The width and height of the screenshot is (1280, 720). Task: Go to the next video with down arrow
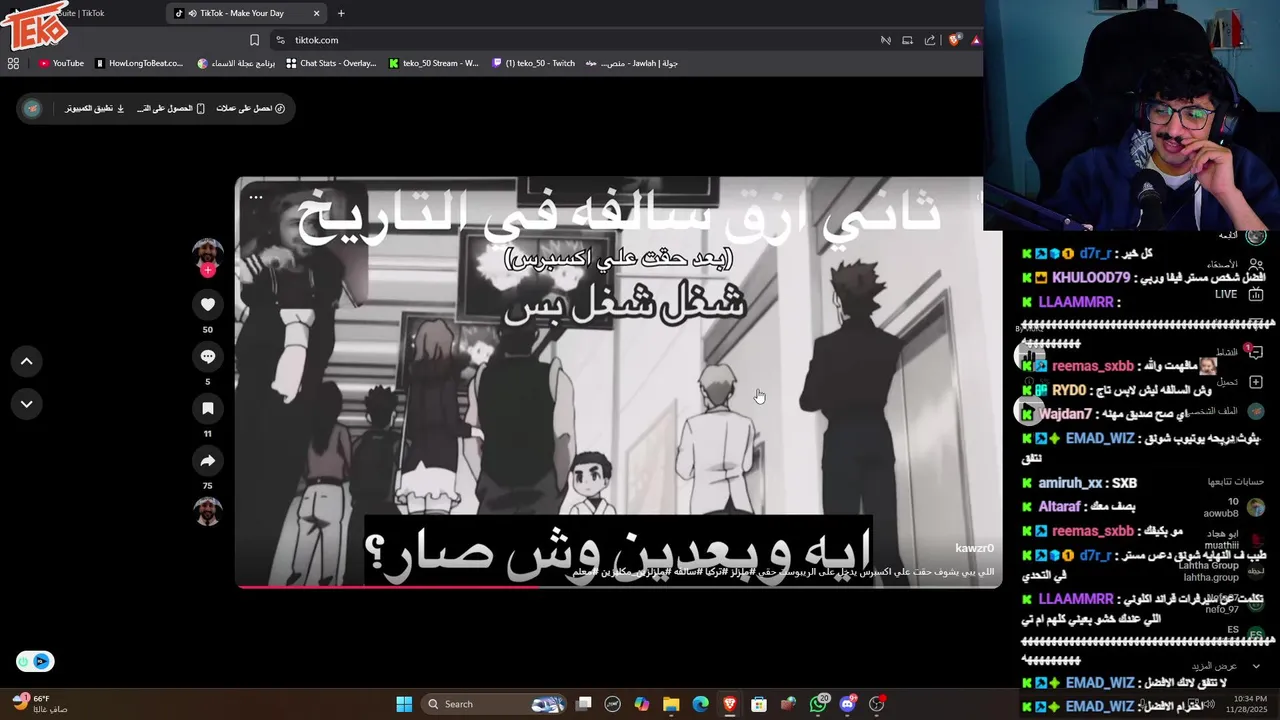pyautogui.click(x=27, y=404)
